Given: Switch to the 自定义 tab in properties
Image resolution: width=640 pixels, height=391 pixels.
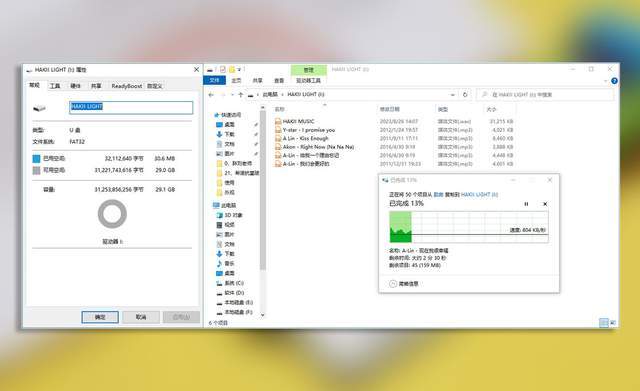Looking at the screenshot, I should pos(155,86).
